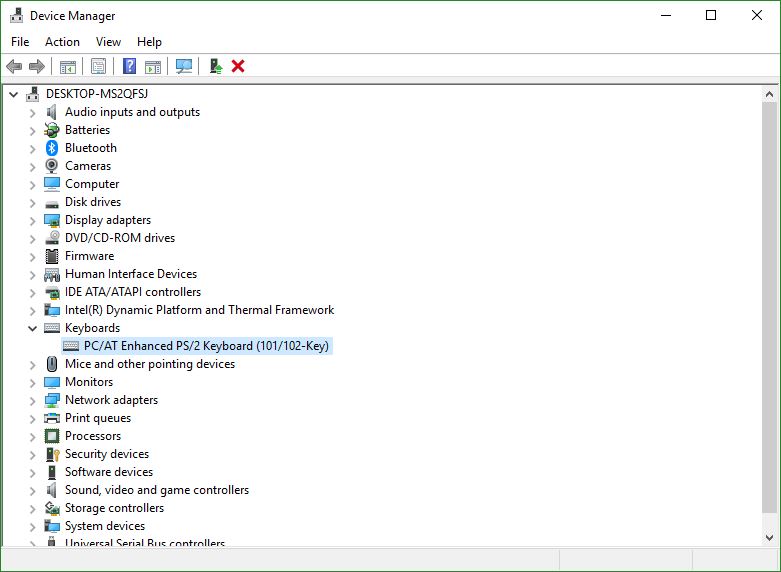
Task: Select the Software devices label
Action: pos(109,472)
